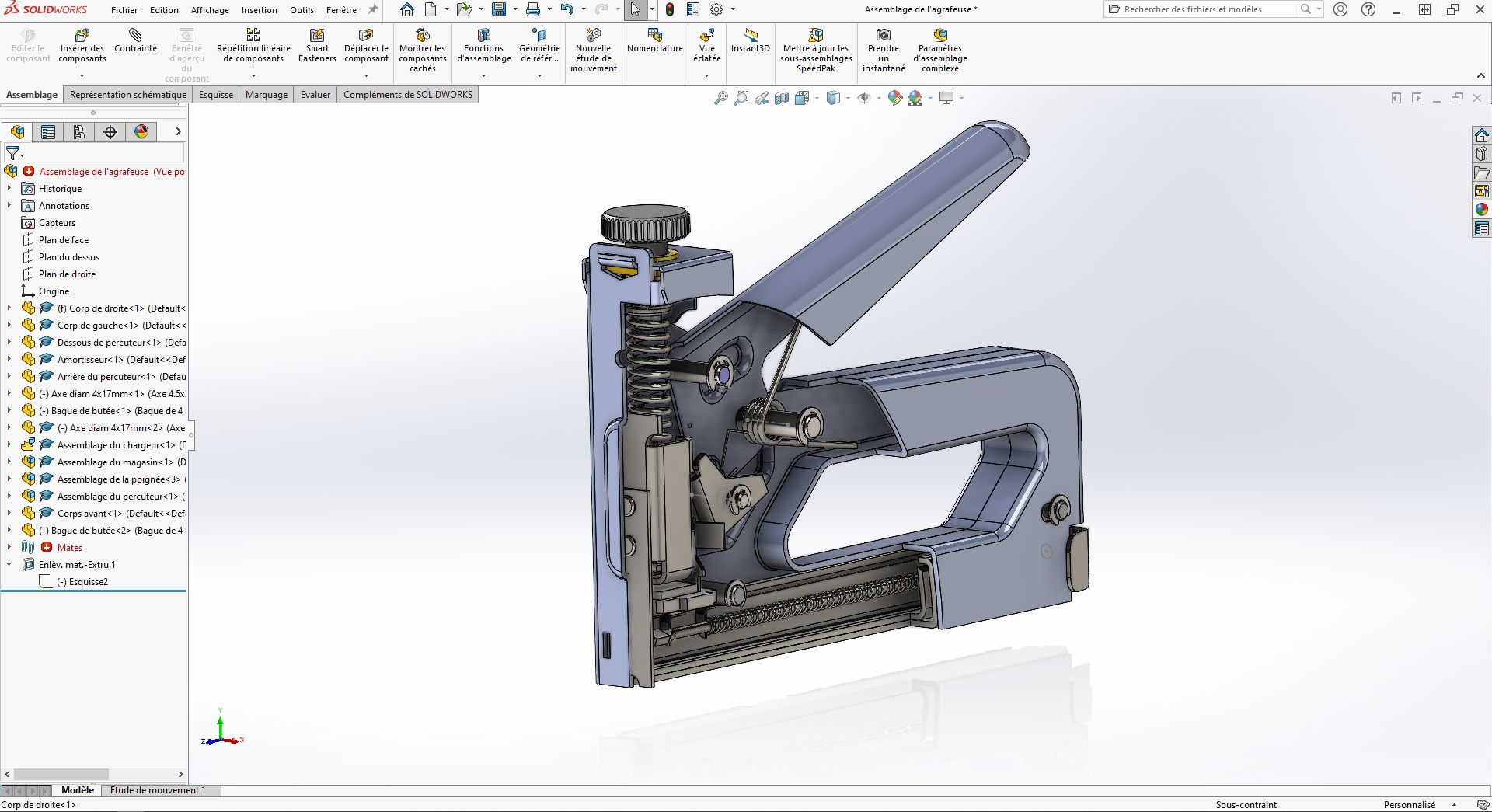Click the Nomenclature tool

pos(654,41)
